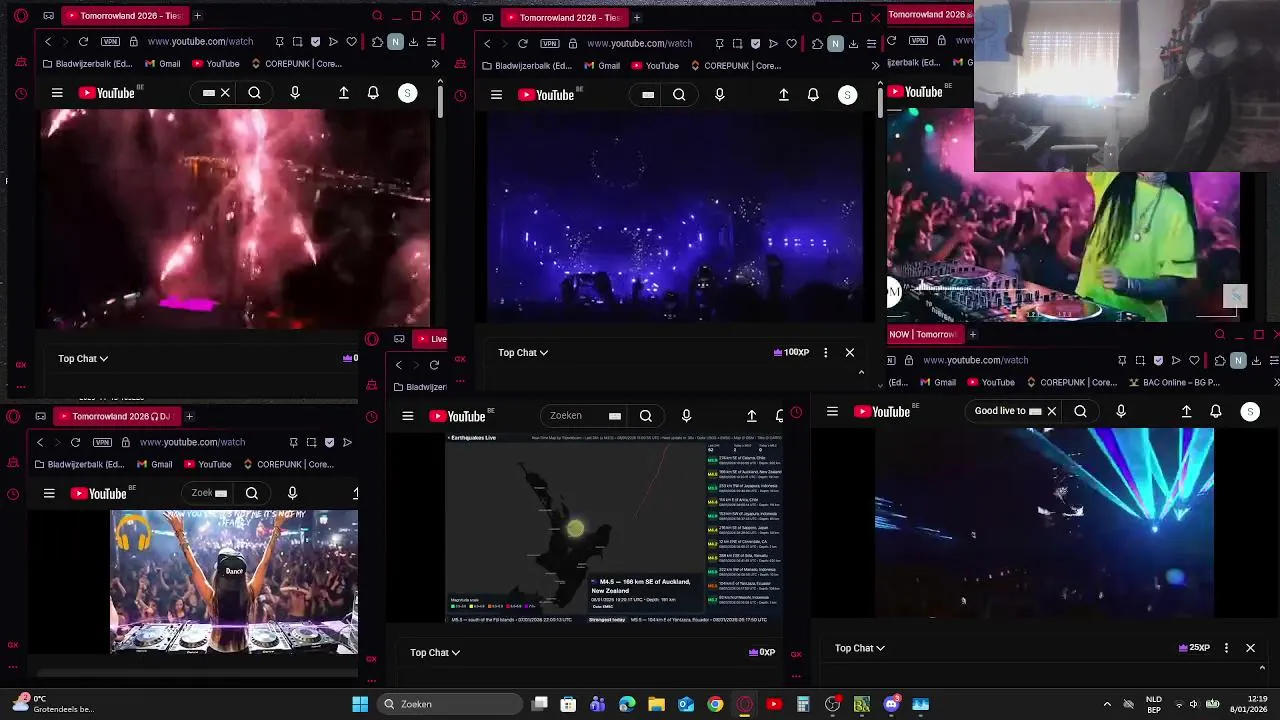
Task: Toggle ad blocker shield in blue concert window
Action: click(x=755, y=44)
